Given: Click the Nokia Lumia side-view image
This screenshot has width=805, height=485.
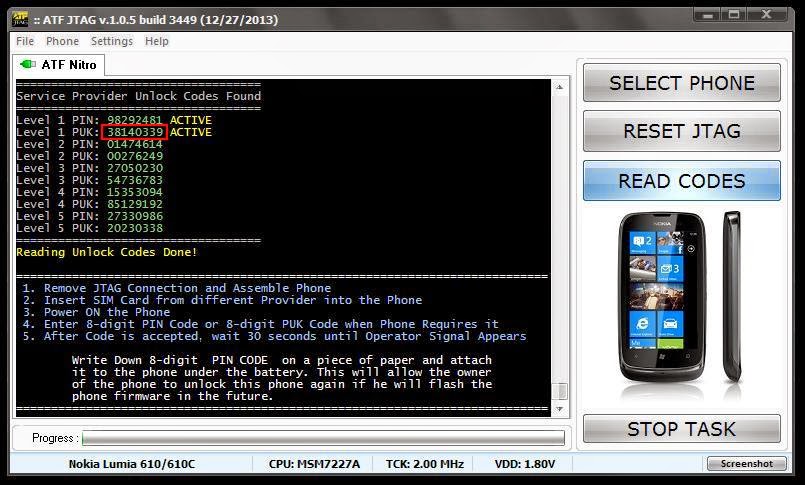Looking at the screenshot, I should (732, 297).
